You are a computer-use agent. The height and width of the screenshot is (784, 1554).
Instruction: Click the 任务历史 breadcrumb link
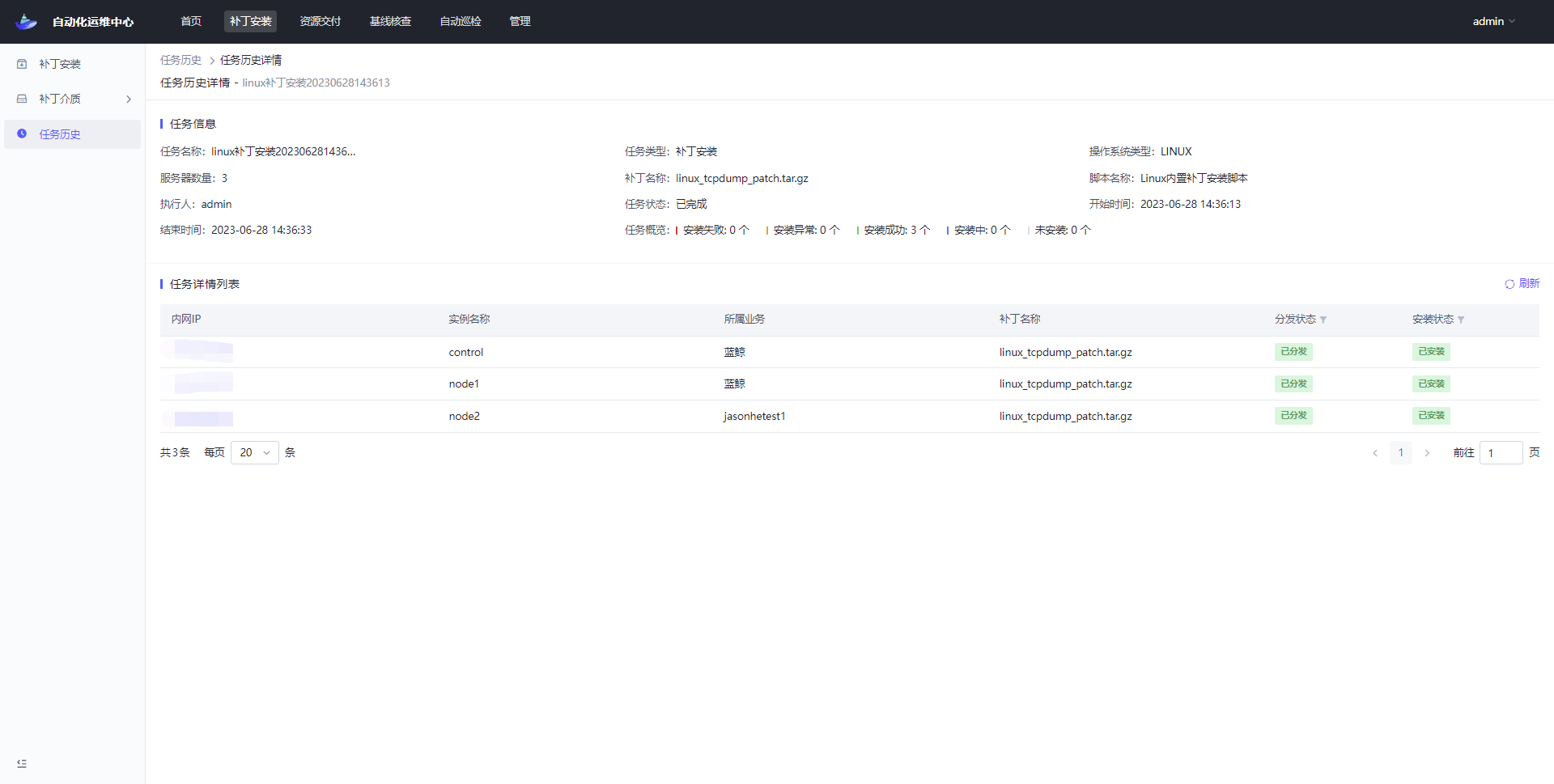click(180, 60)
